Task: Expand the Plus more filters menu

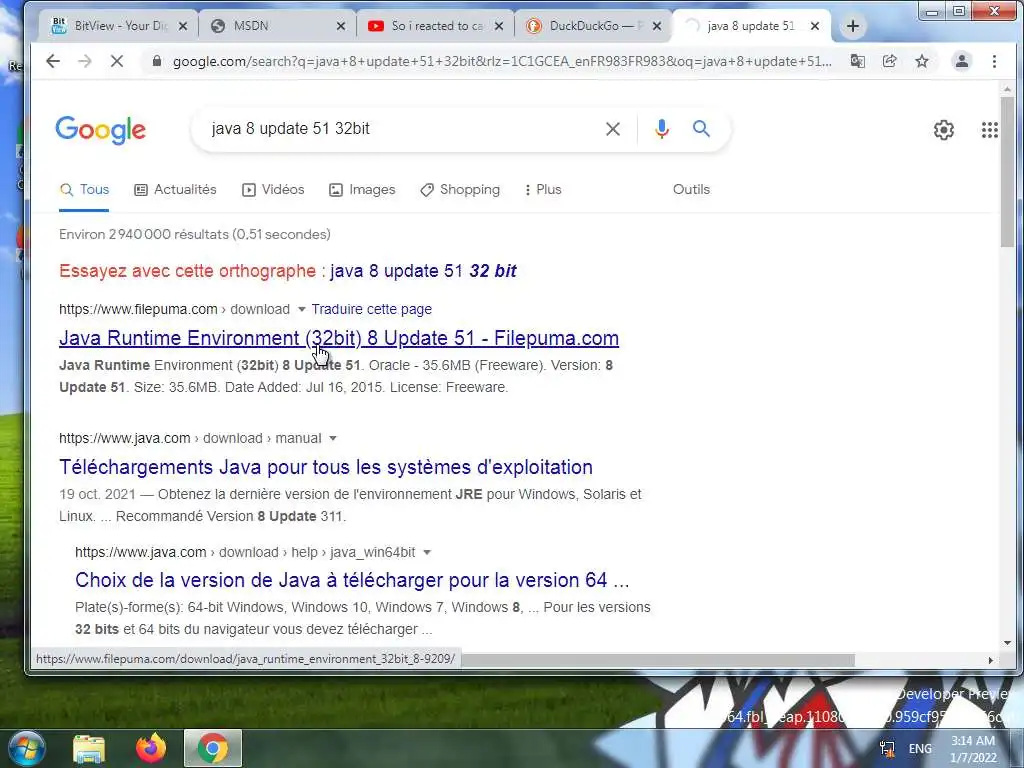Action: pos(543,189)
